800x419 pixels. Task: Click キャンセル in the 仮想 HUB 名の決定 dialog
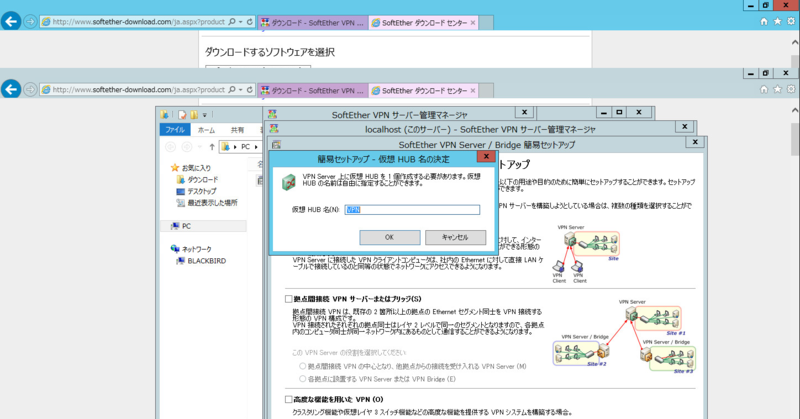tap(455, 237)
